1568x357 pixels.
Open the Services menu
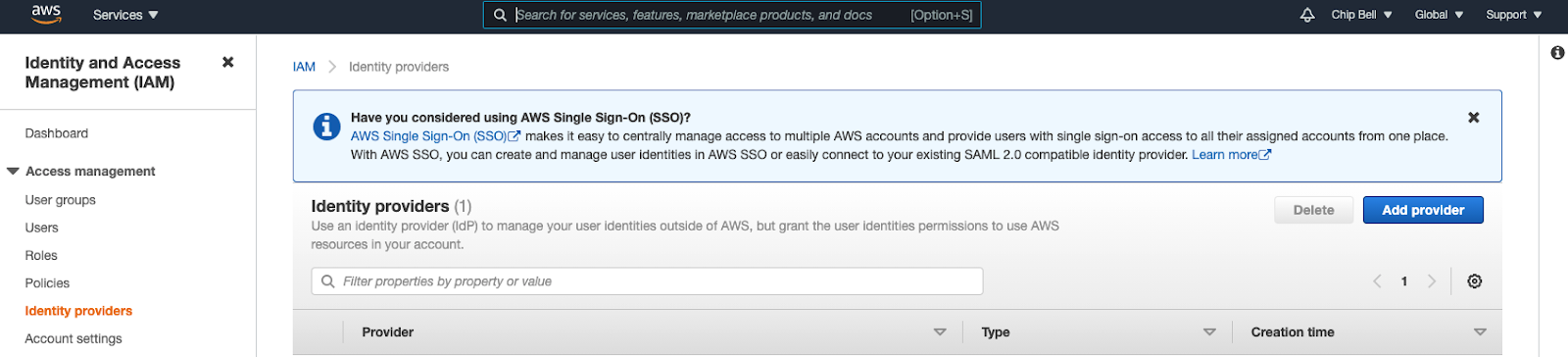coord(125,15)
